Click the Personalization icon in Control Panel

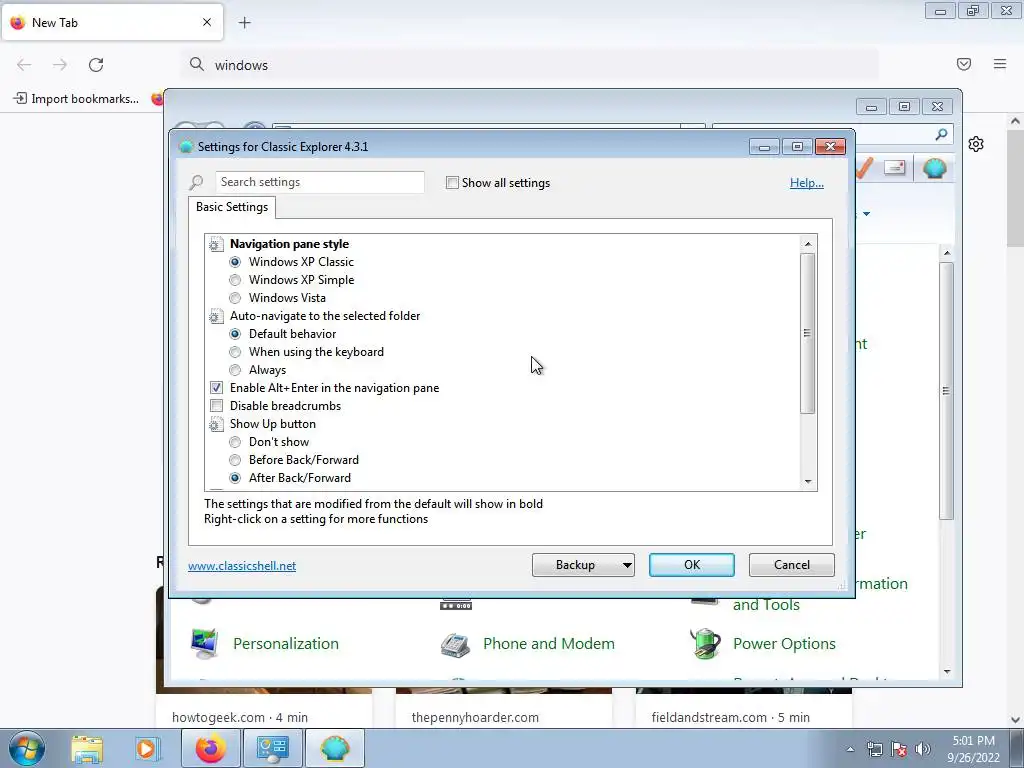pyautogui.click(x=204, y=643)
